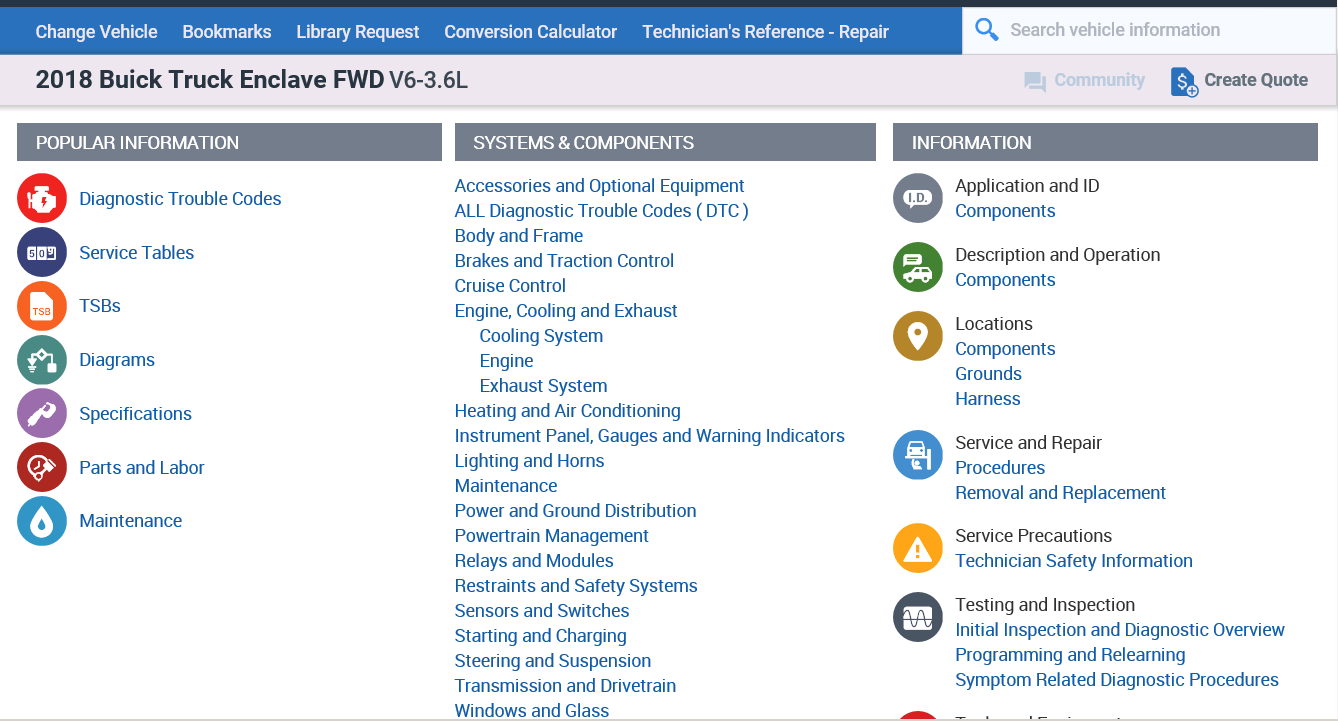Select the Application and ID badge icon
Viewport: 1338px width, 721px height.
(918, 198)
